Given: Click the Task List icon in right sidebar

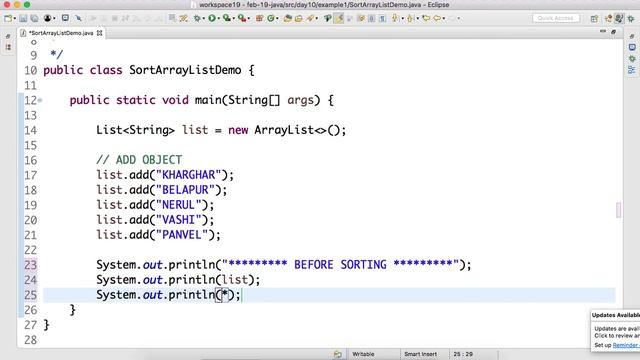Looking at the screenshot, I should [632, 47].
